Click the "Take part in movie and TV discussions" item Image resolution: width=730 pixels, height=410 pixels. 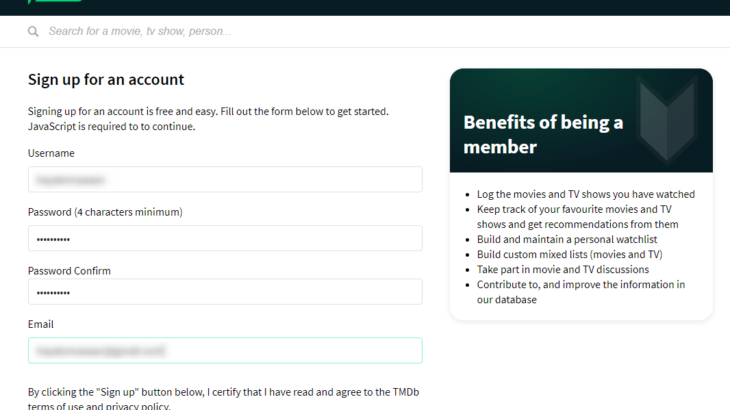coord(563,269)
